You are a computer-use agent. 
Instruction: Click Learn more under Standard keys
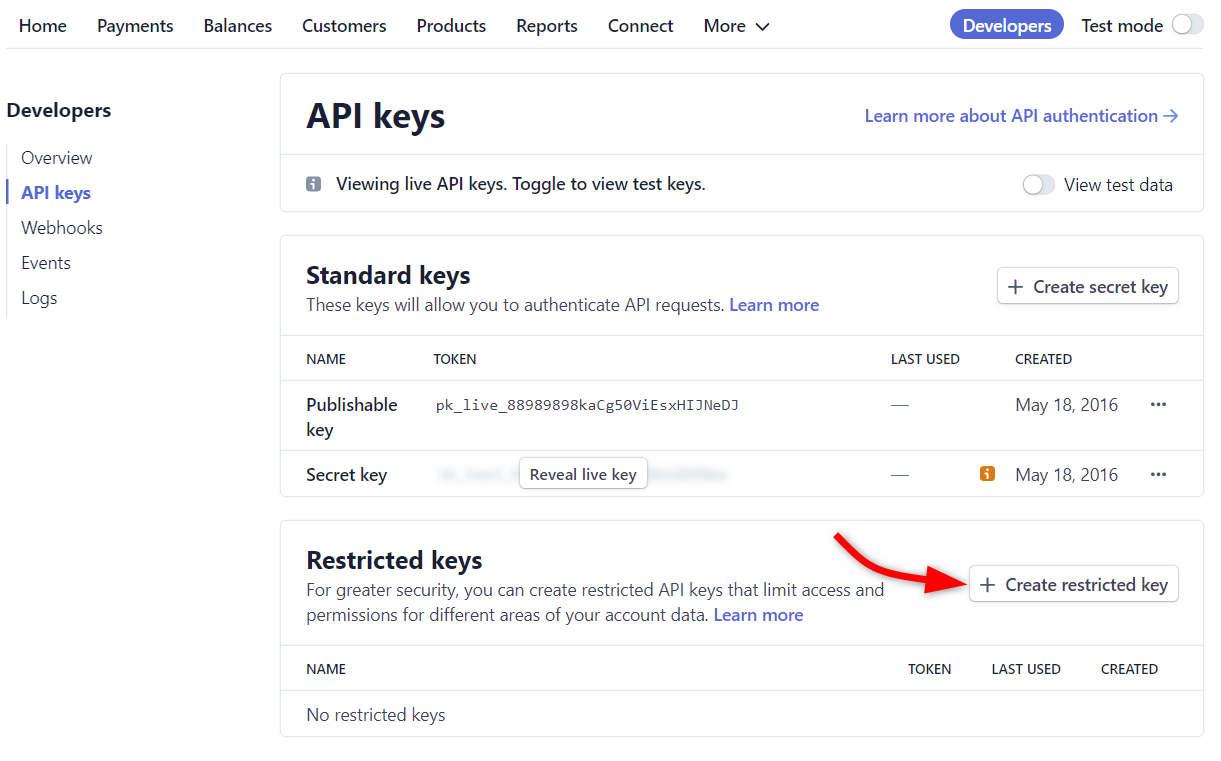pos(774,305)
